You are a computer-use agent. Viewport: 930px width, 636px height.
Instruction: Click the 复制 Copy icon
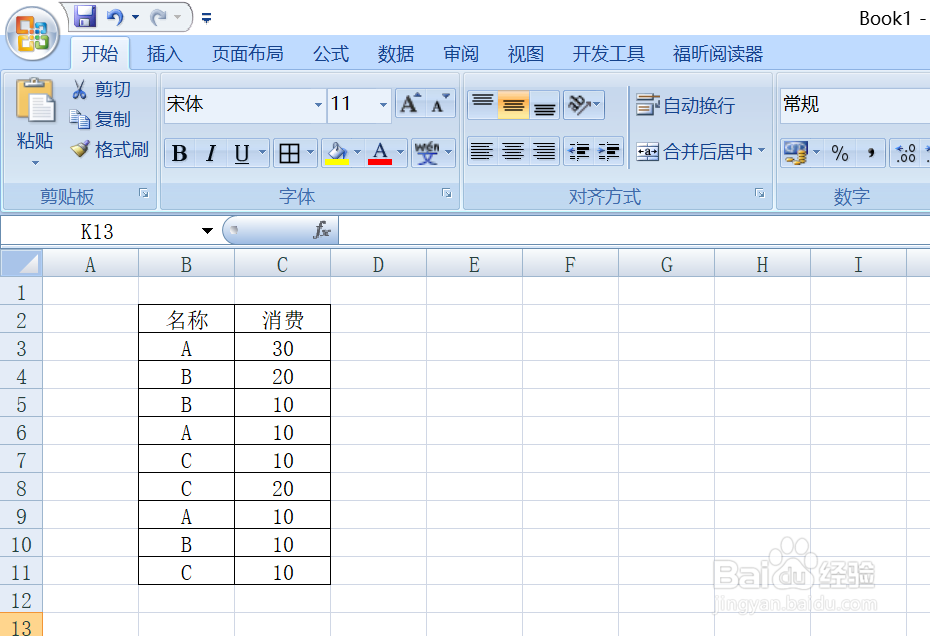tap(78, 119)
